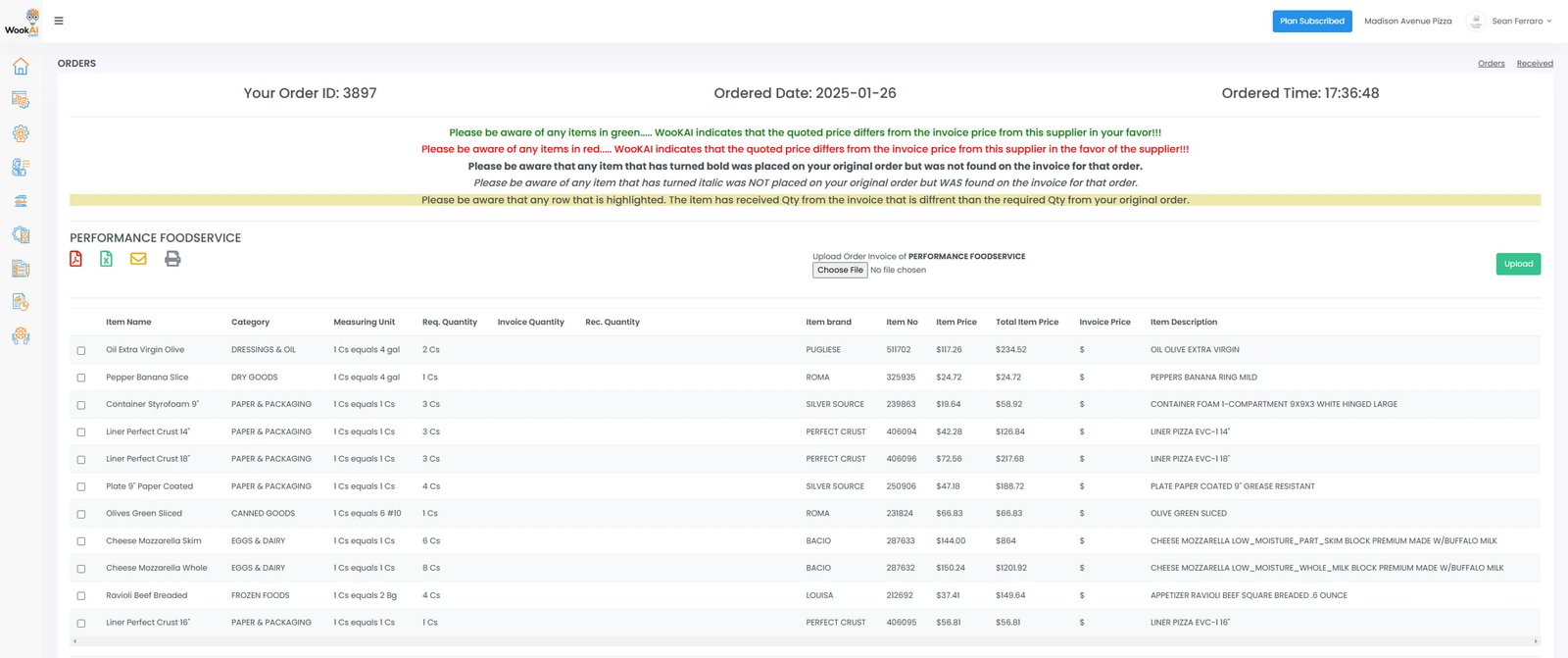
Task: Check the Cheese Mozzarella Whole checkbox
Action: [81, 569]
